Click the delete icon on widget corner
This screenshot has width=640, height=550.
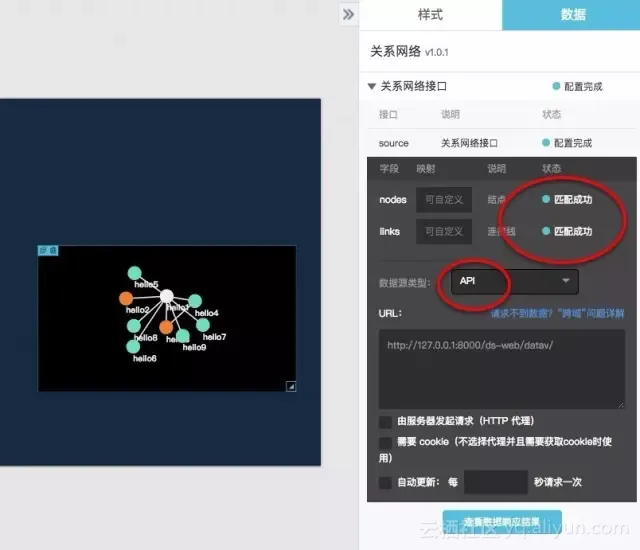[53, 250]
